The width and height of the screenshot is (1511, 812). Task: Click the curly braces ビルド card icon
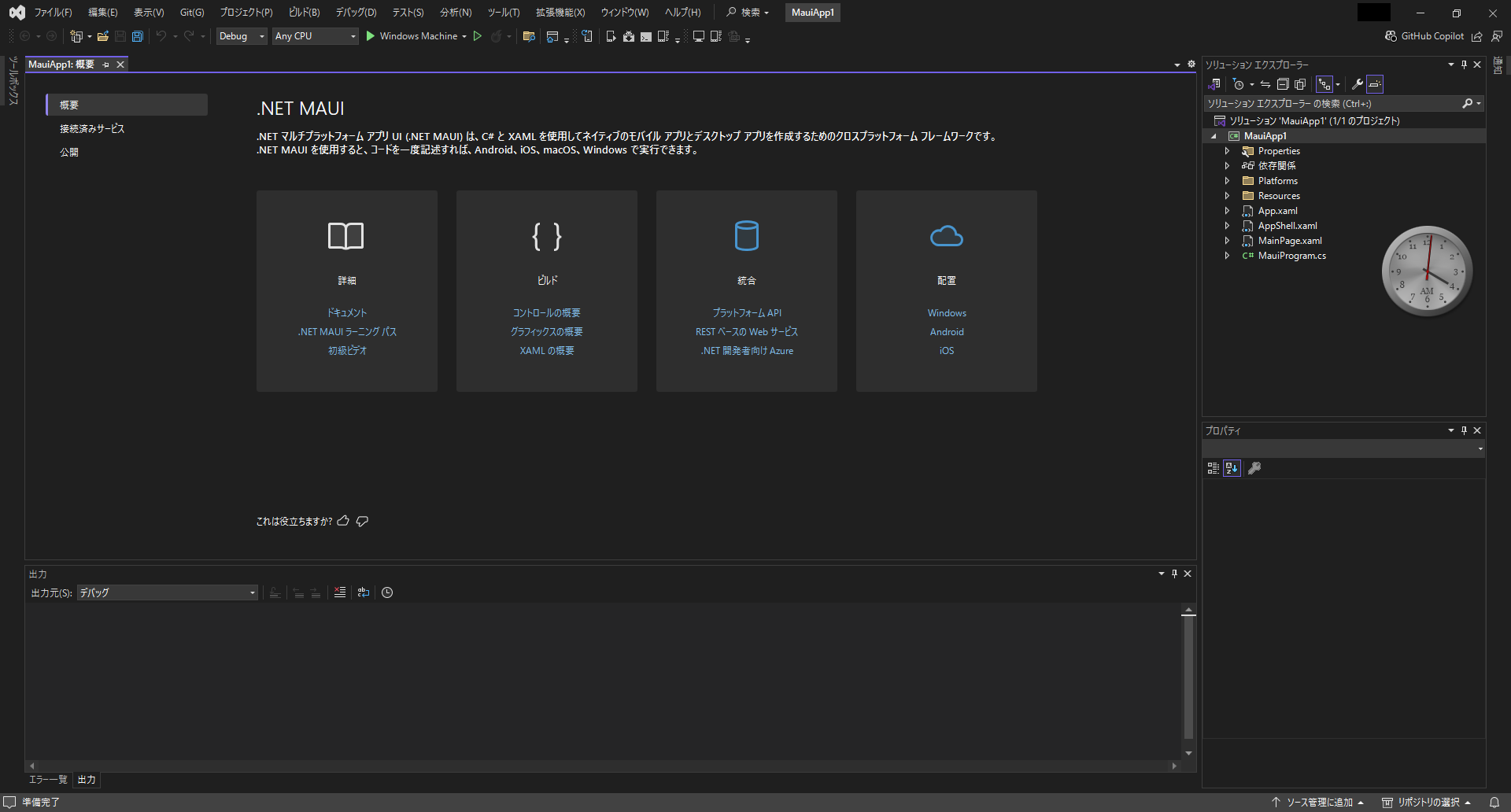click(x=547, y=236)
